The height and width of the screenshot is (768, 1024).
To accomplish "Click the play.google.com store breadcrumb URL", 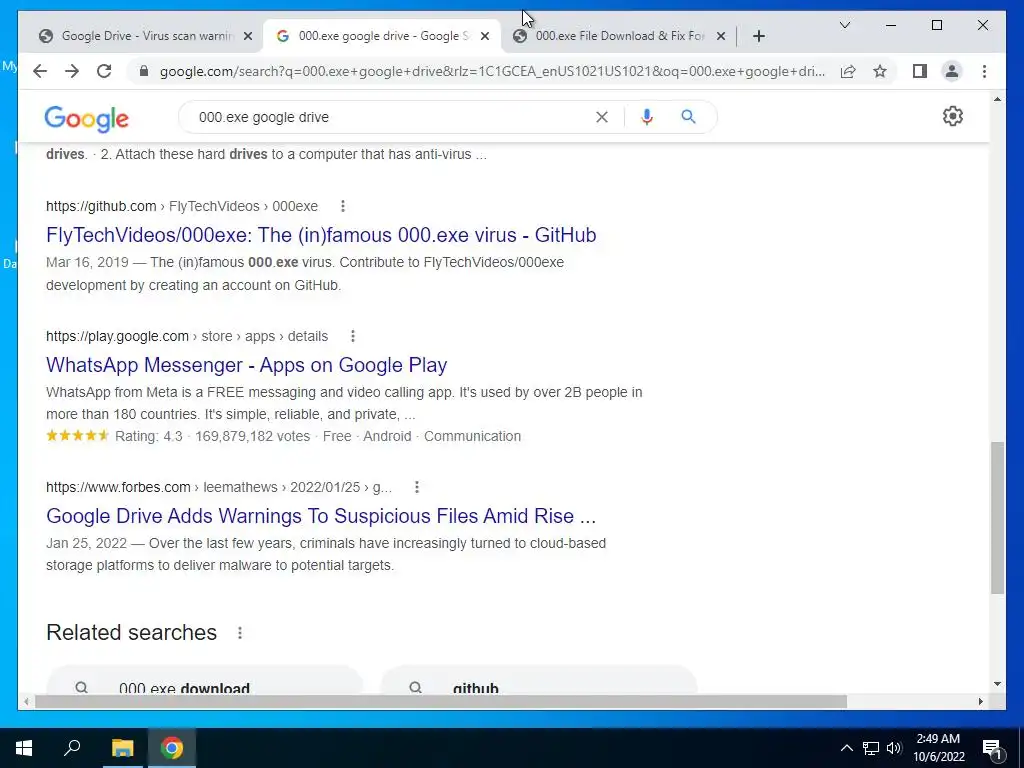I will click(187, 336).
